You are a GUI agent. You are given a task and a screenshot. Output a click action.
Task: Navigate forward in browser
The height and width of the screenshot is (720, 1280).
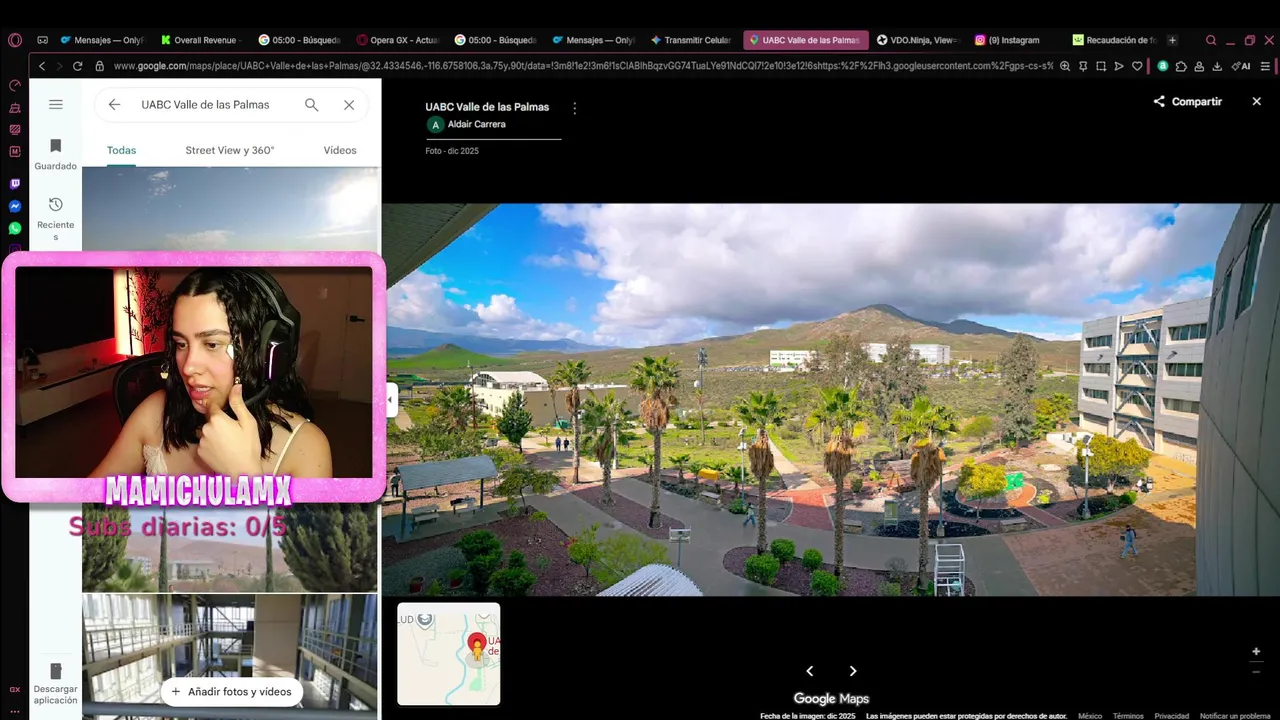pos(58,66)
